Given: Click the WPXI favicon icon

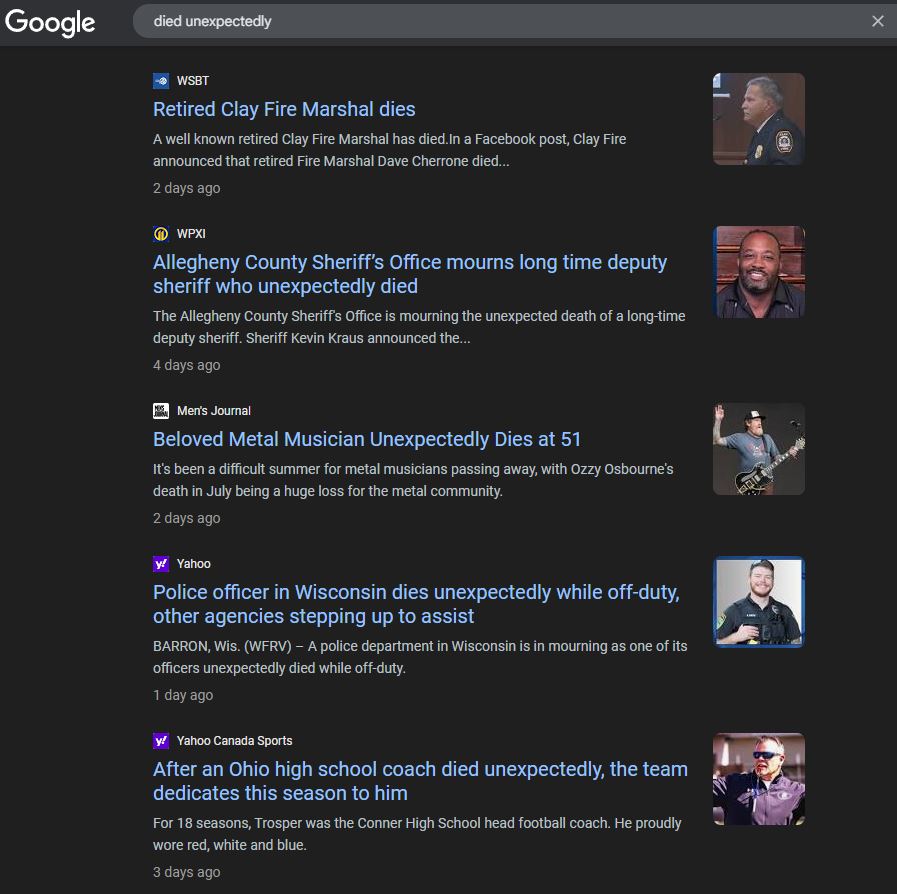Looking at the screenshot, I should (161, 233).
